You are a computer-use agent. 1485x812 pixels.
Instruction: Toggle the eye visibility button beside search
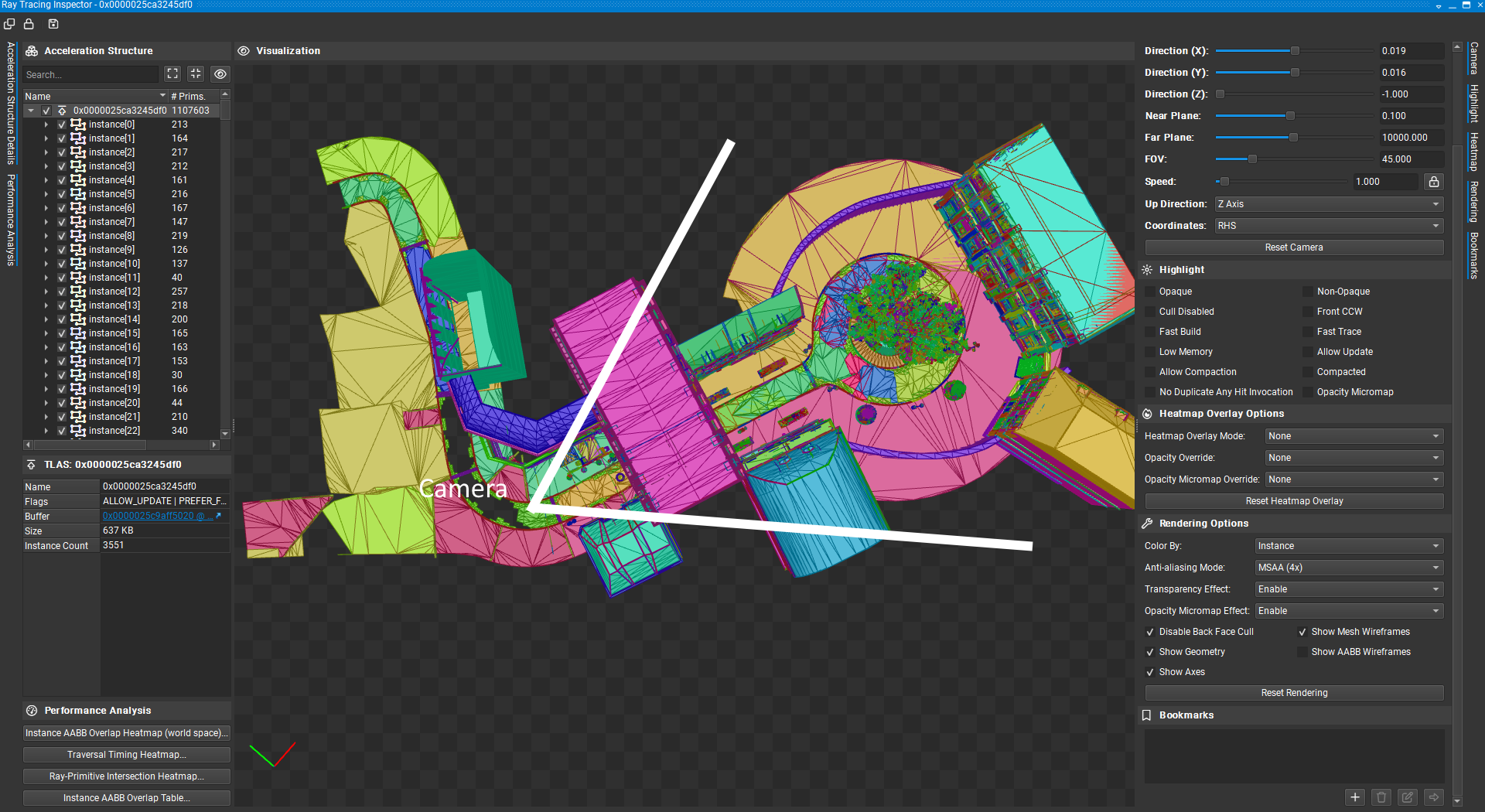tap(220, 74)
